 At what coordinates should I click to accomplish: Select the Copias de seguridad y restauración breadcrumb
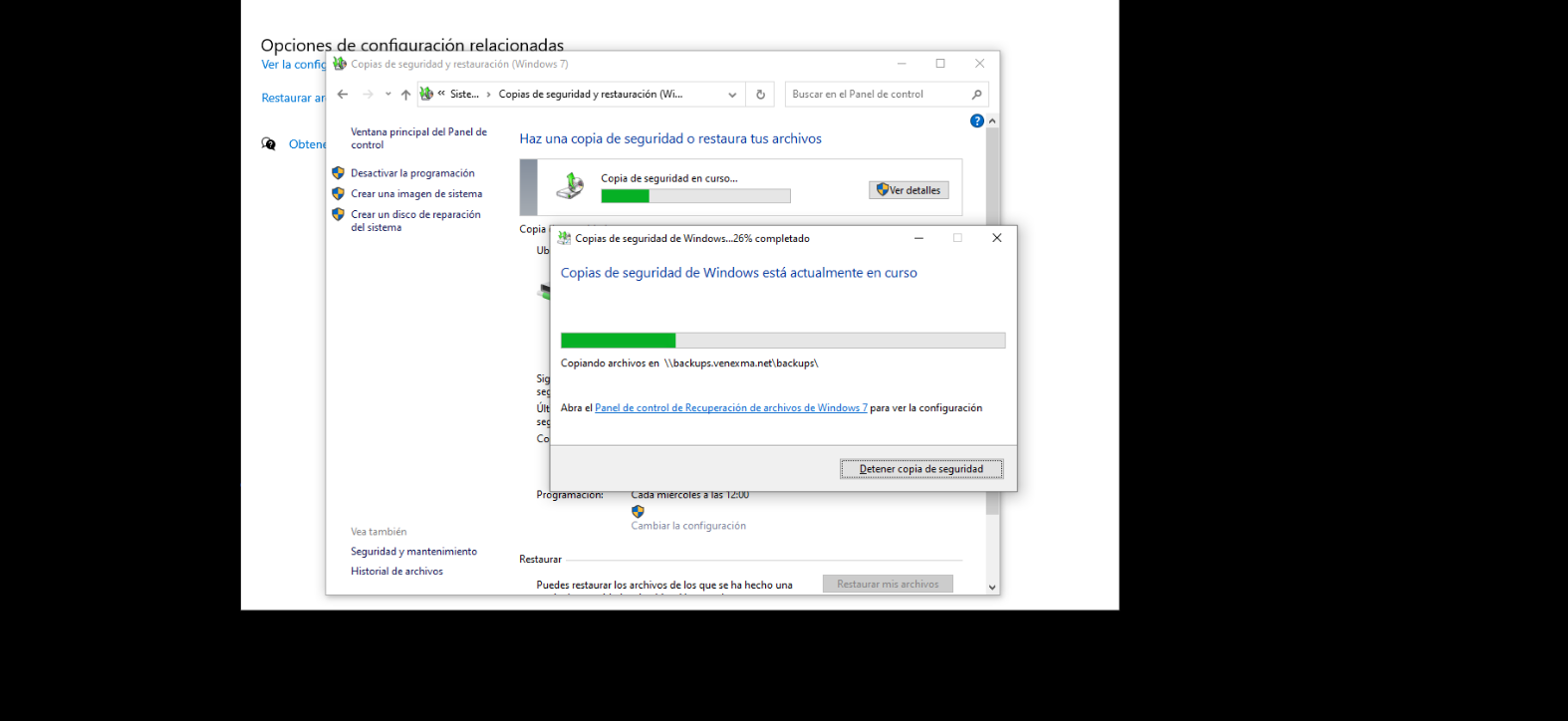point(591,95)
